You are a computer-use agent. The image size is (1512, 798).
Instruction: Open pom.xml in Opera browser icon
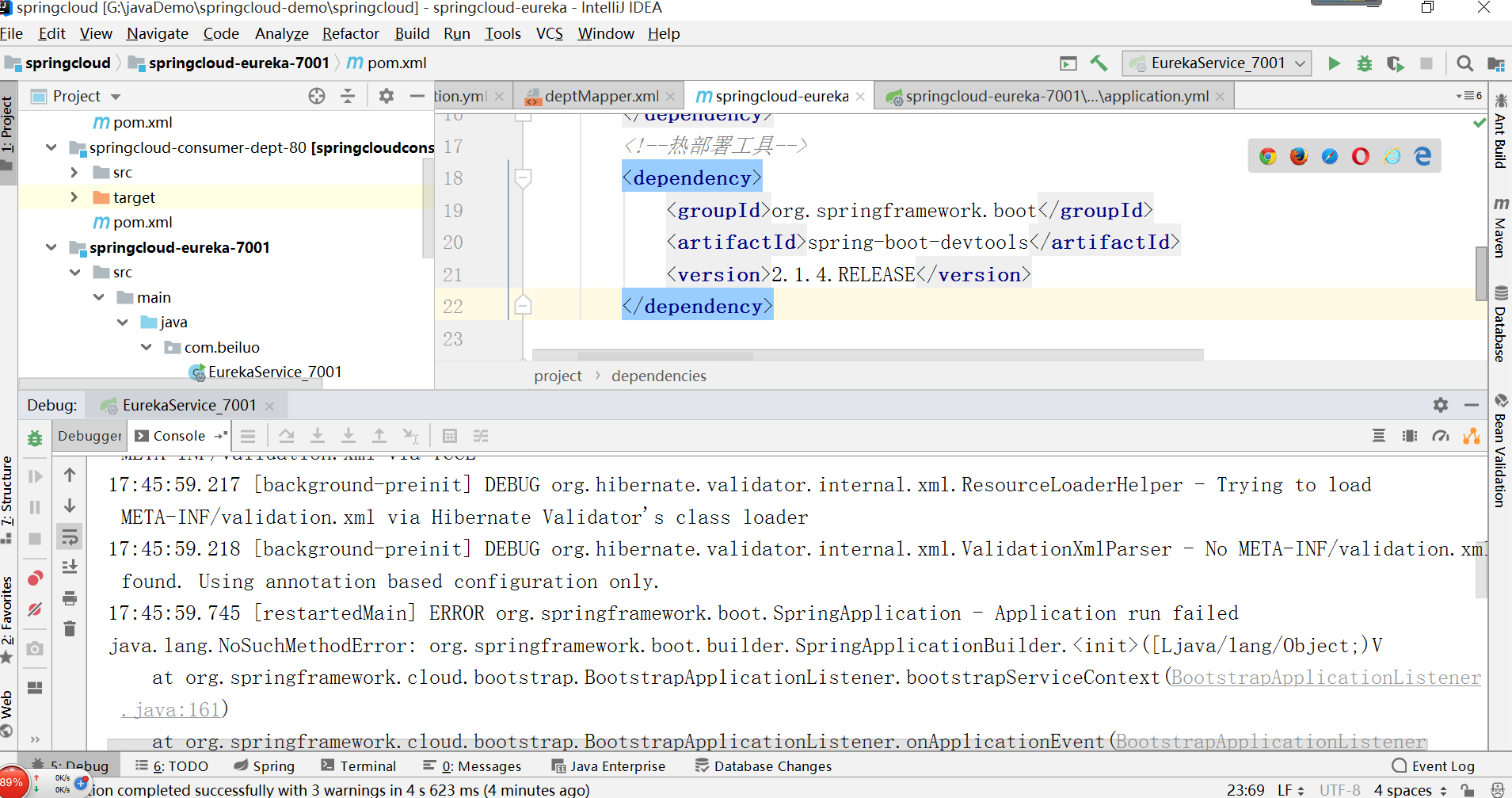1361,156
